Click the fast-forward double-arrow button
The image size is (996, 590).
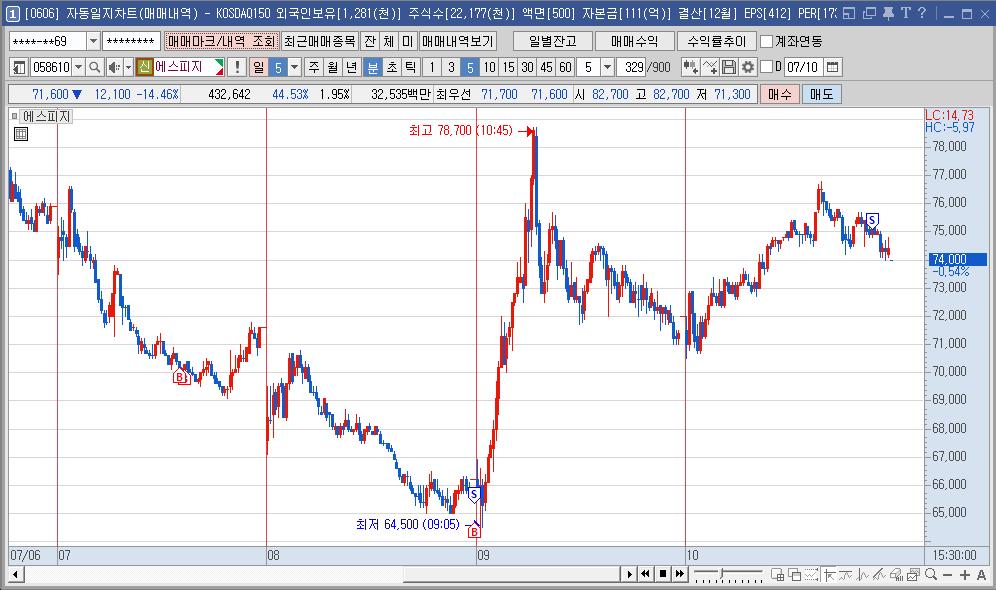[680, 574]
